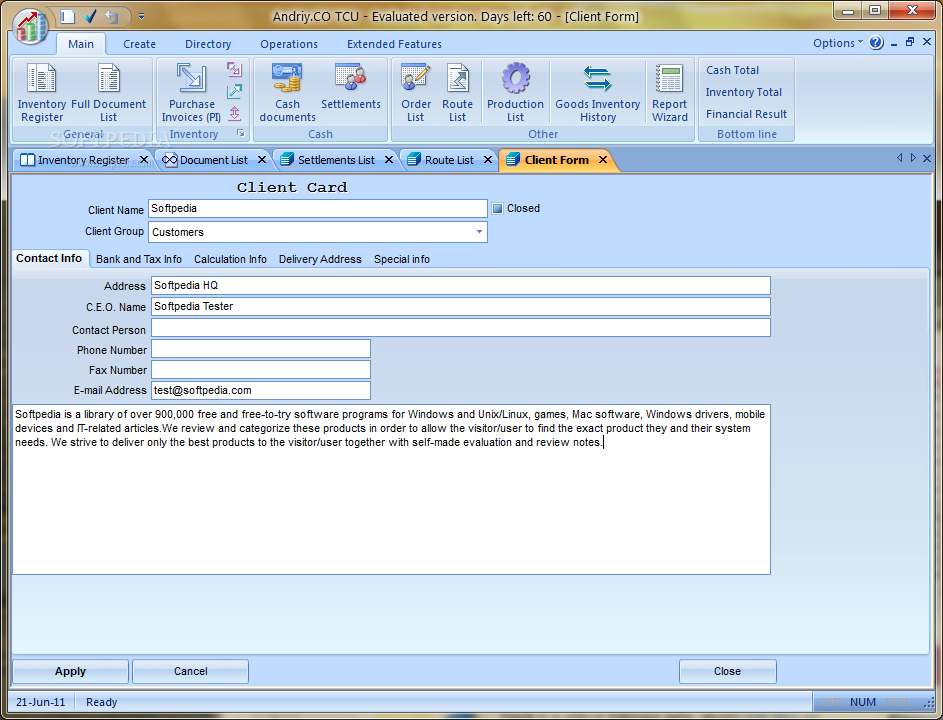Click the TCU application orb button
The width and height of the screenshot is (943, 720).
tap(31, 26)
